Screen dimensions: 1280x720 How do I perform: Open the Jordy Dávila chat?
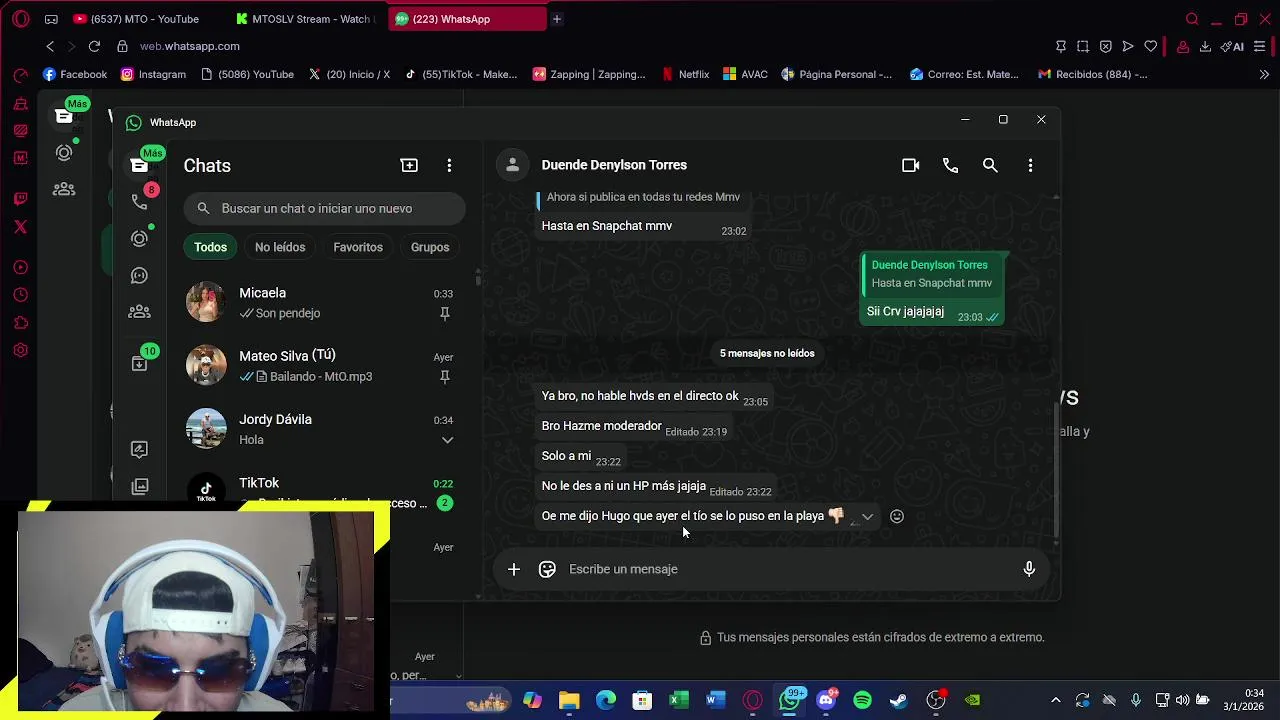click(x=322, y=428)
